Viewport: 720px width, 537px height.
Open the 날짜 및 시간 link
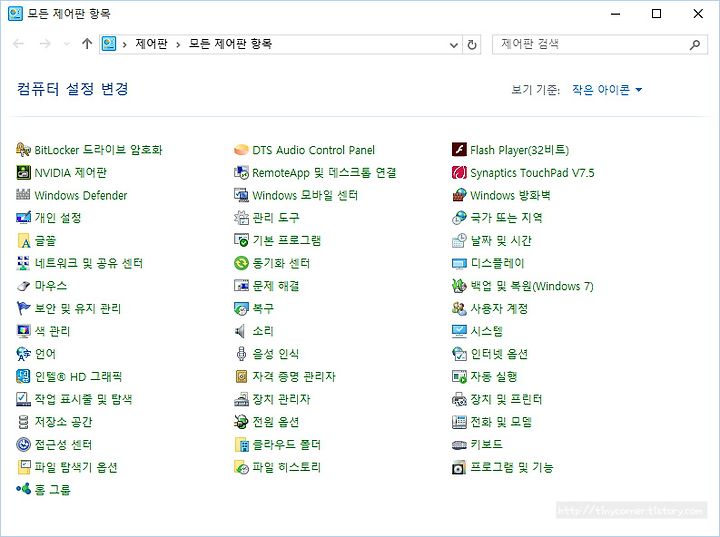point(501,241)
